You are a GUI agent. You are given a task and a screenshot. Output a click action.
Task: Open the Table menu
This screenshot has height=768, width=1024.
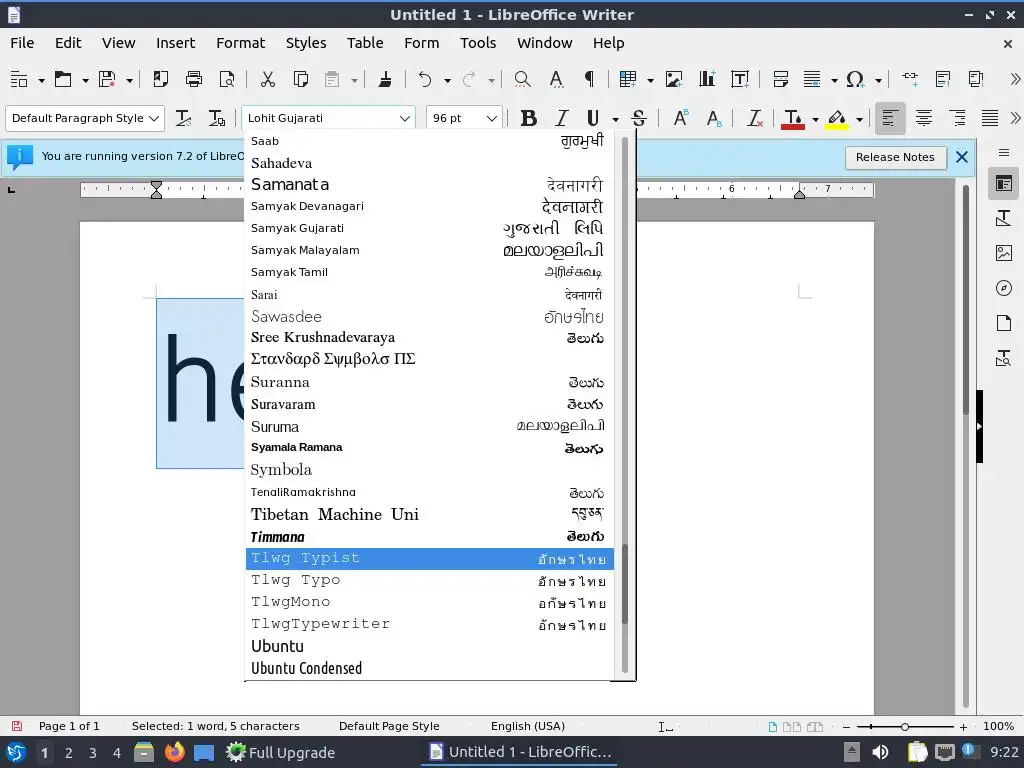(x=365, y=43)
